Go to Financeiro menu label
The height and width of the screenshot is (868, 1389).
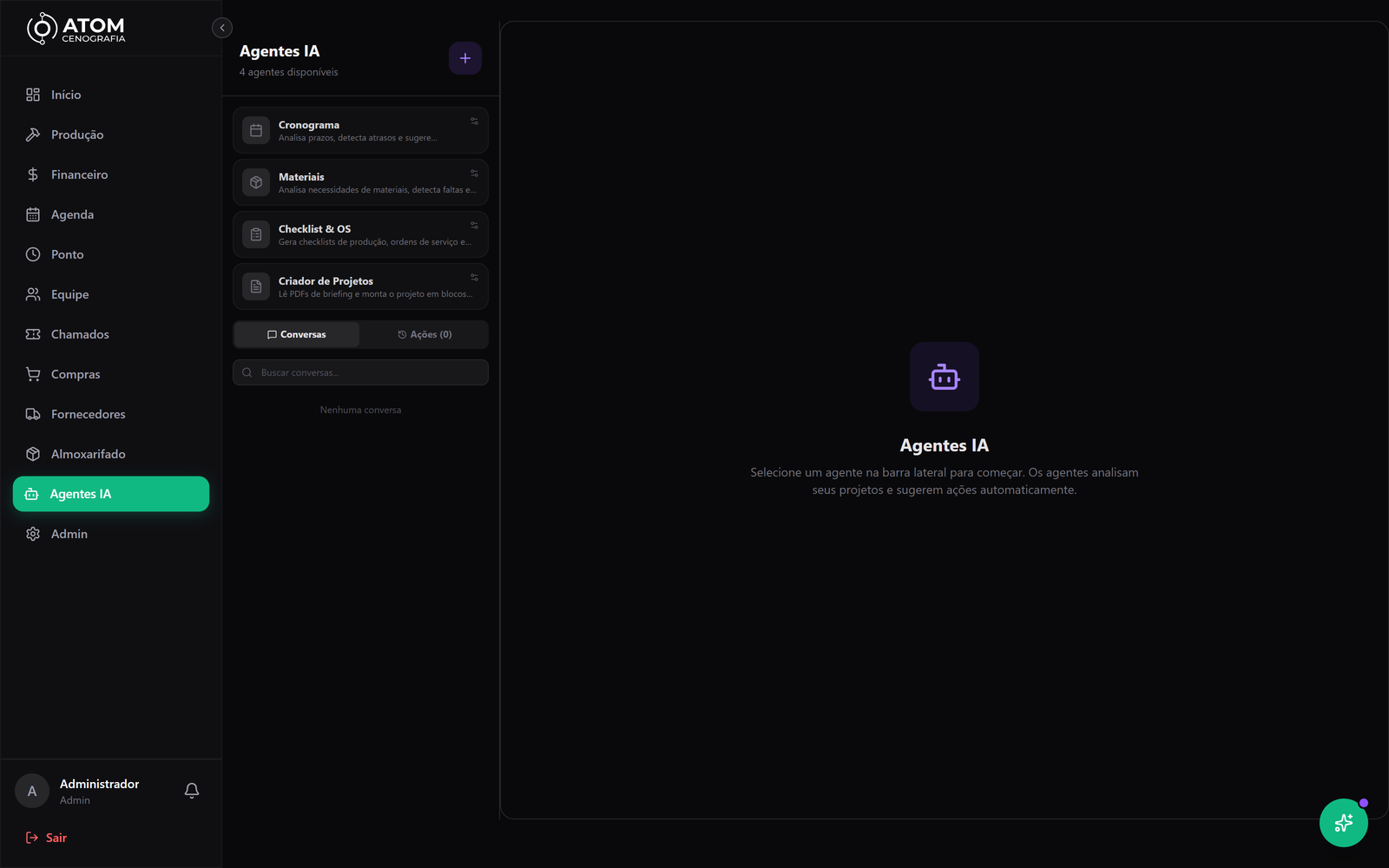80,174
